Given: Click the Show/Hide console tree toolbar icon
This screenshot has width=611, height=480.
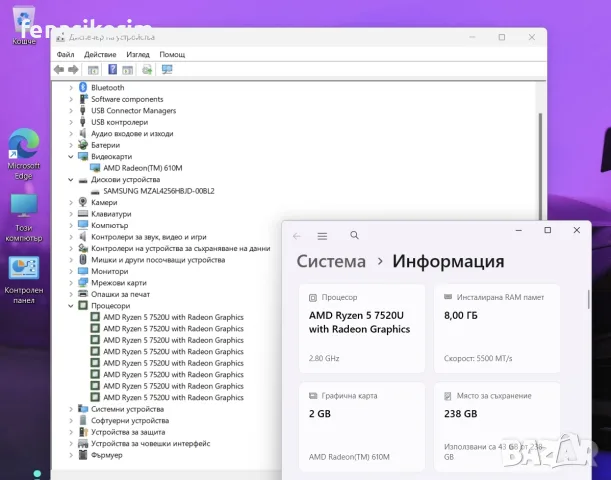Looking at the screenshot, I should pos(93,70).
